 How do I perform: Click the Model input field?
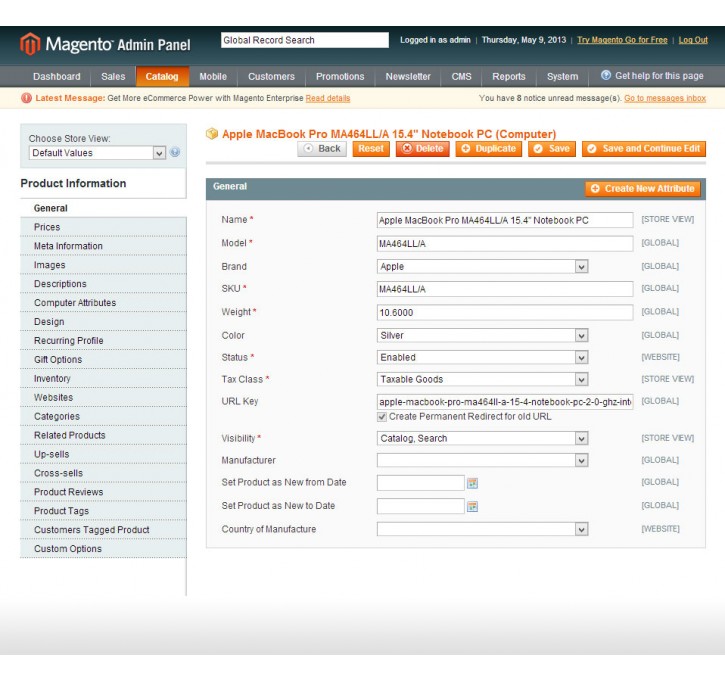[x=505, y=244]
